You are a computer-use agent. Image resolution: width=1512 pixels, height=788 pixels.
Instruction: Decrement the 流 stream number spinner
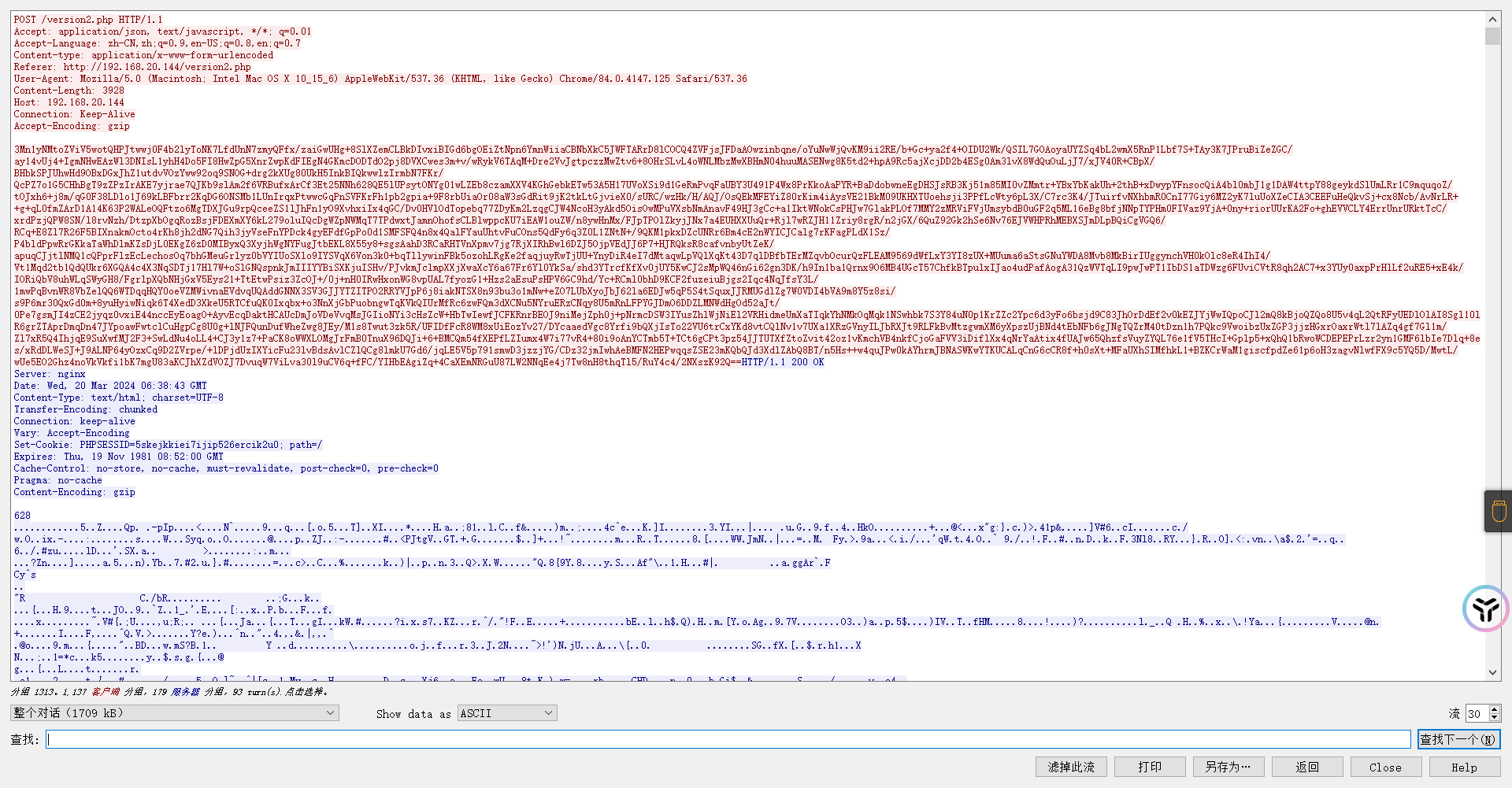click(1495, 717)
